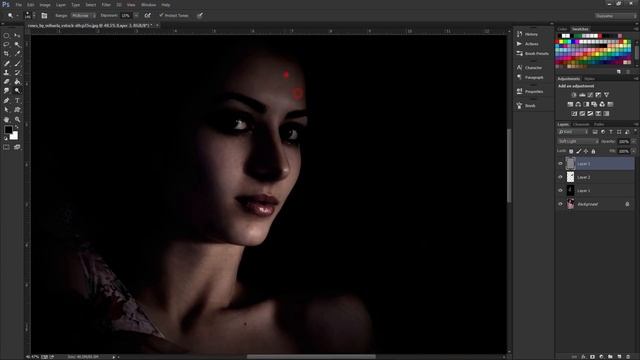Viewport: 640px width, 360px height.
Task: Click the Exposure value field
Action: (x=125, y=16)
